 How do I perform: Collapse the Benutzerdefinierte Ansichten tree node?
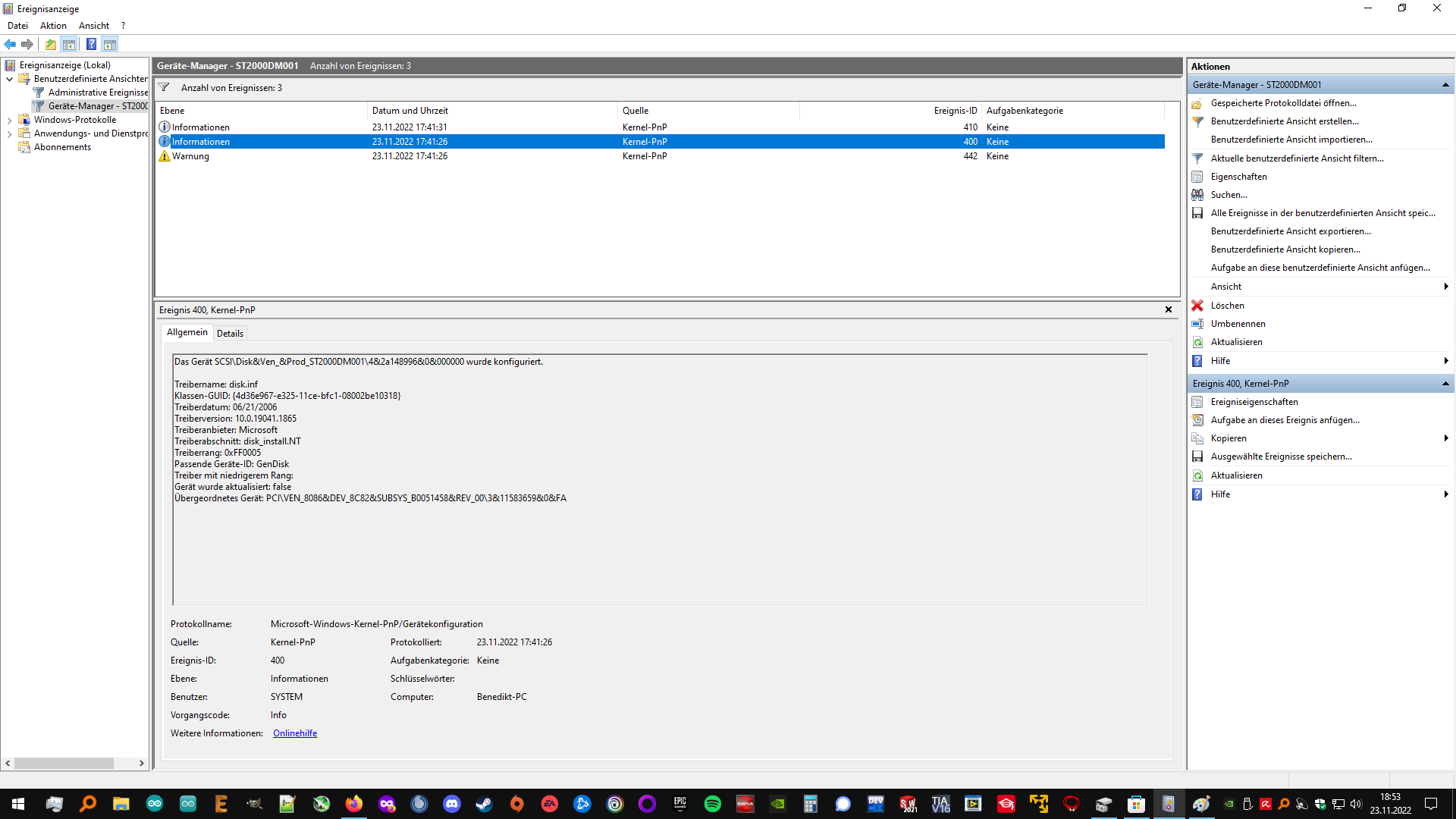click(9, 79)
